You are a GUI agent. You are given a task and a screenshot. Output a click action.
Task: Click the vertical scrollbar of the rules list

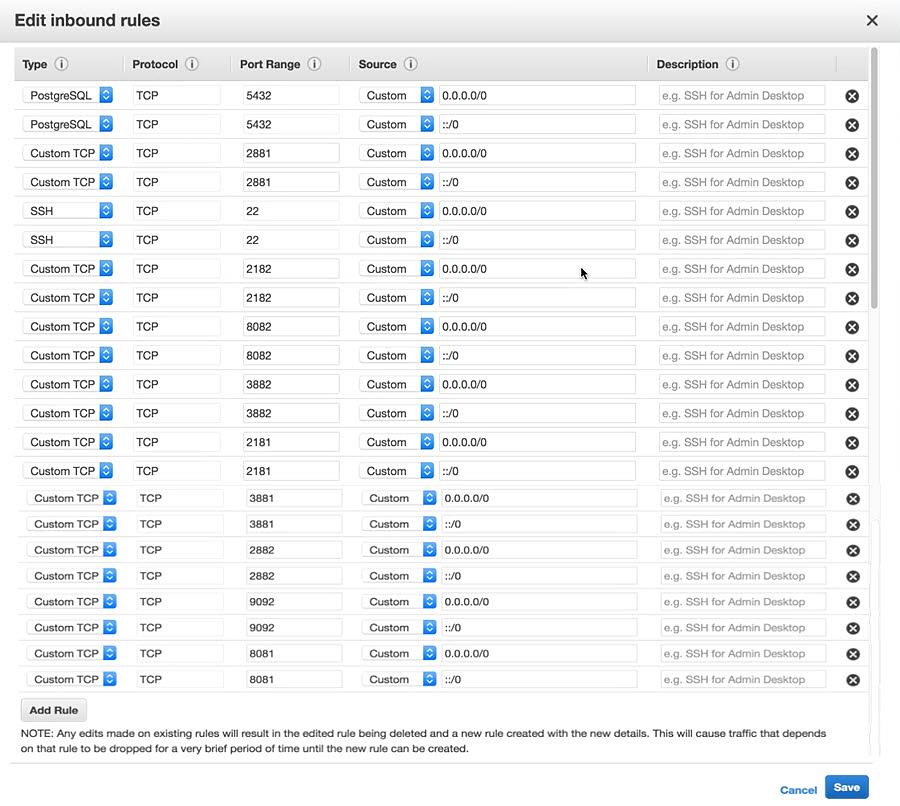click(874, 178)
